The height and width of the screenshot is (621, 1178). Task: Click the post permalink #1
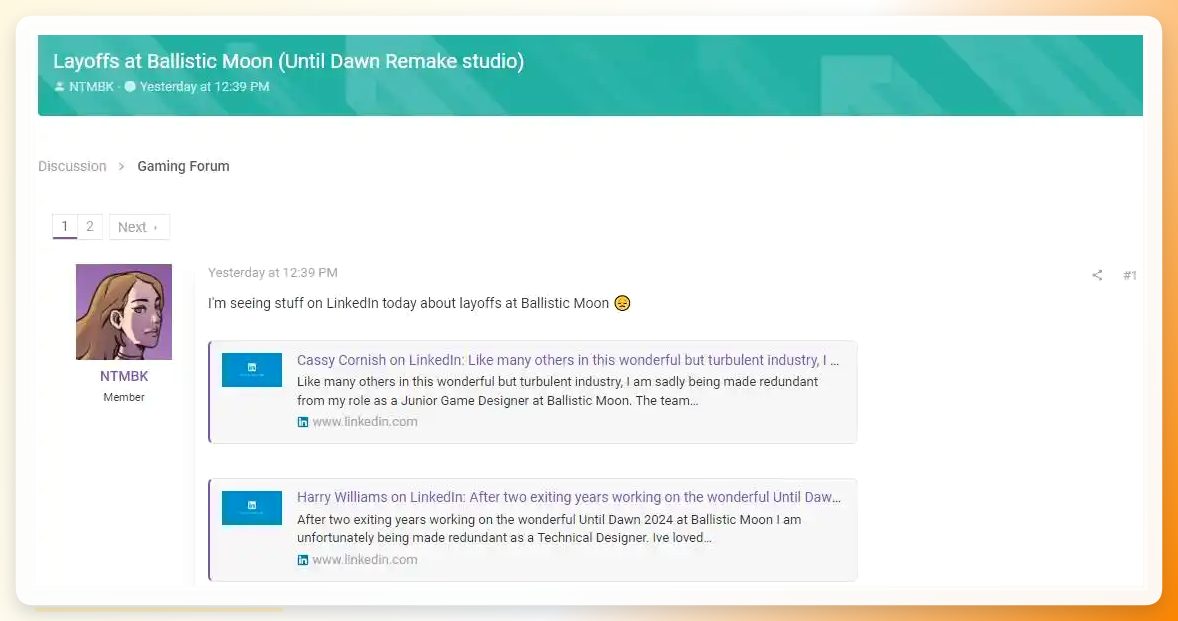coord(1130,276)
